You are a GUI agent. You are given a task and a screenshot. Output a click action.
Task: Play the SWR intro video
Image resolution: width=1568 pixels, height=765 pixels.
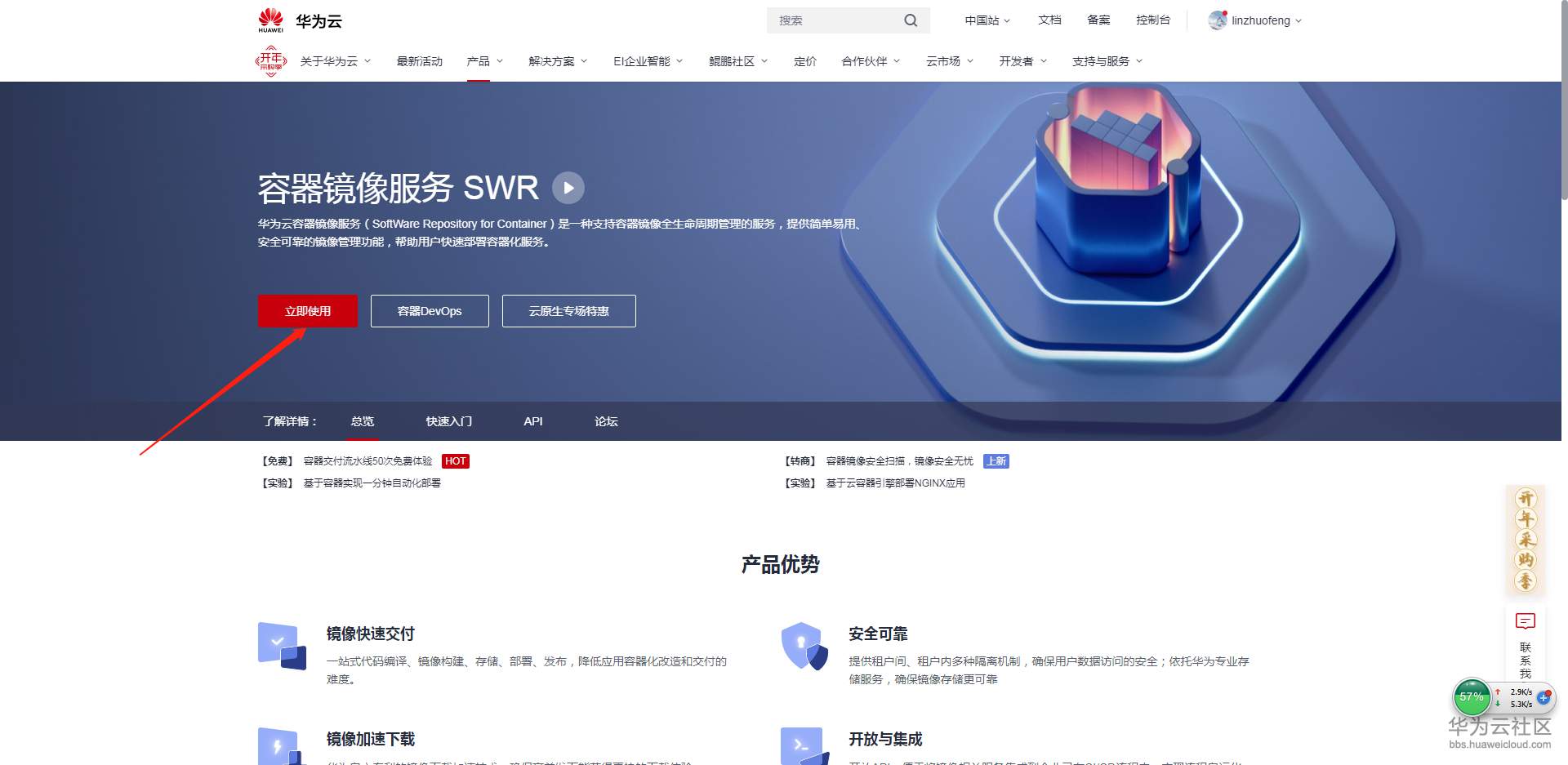(x=568, y=188)
